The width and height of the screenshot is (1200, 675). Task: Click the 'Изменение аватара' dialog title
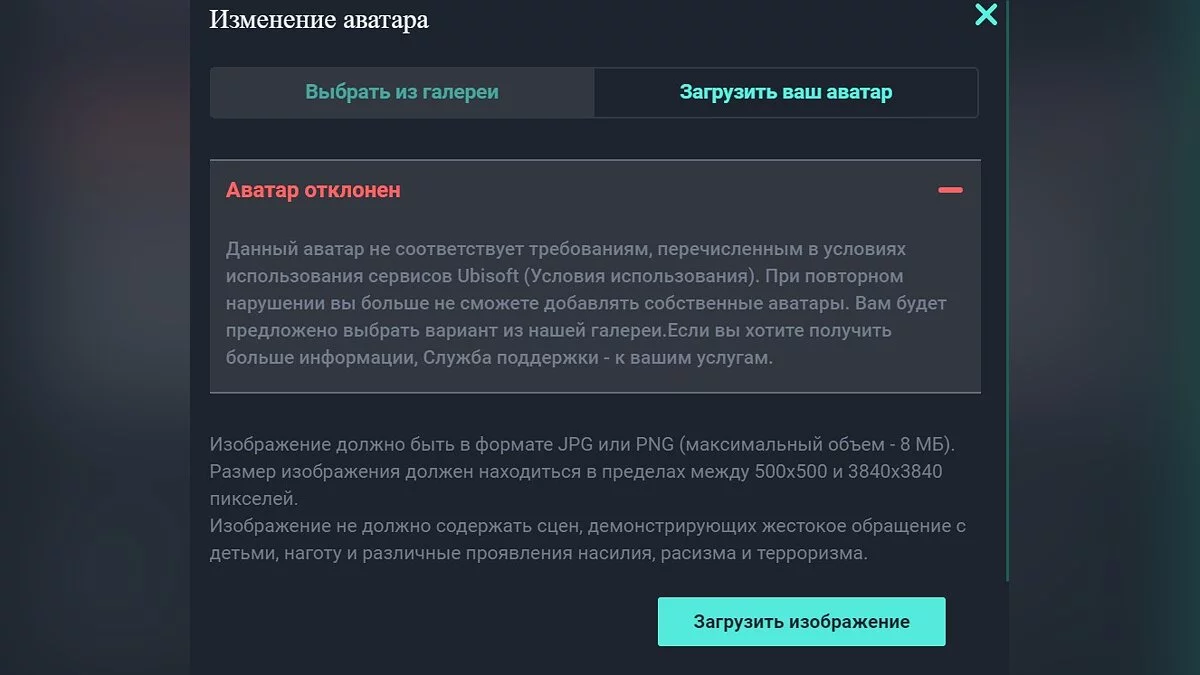[319, 19]
